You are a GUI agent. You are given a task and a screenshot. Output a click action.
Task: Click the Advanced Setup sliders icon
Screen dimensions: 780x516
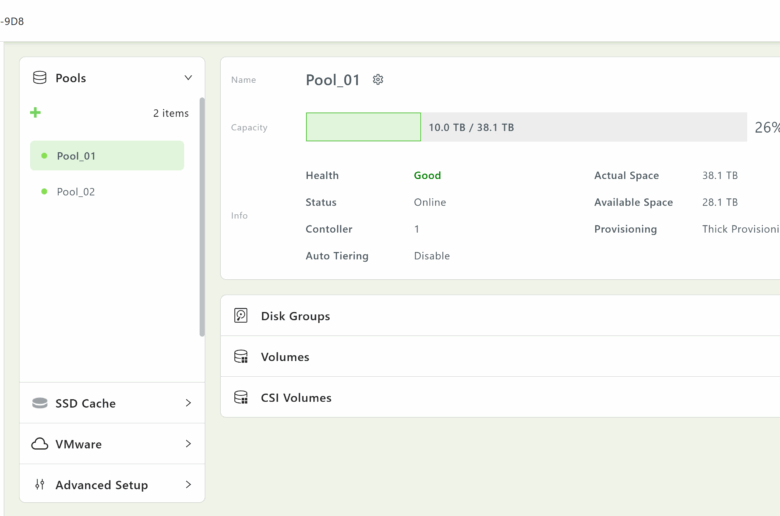coord(40,485)
